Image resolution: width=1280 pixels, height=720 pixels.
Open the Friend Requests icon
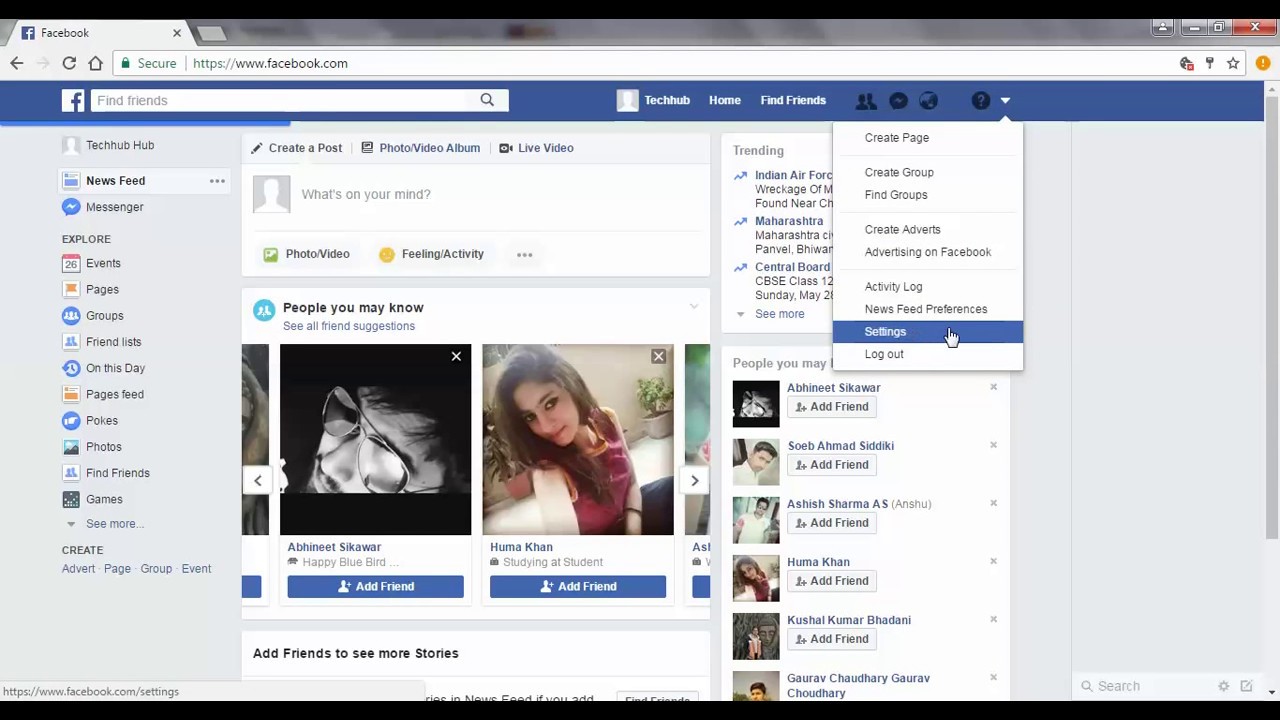pyautogui.click(x=866, y=100)
